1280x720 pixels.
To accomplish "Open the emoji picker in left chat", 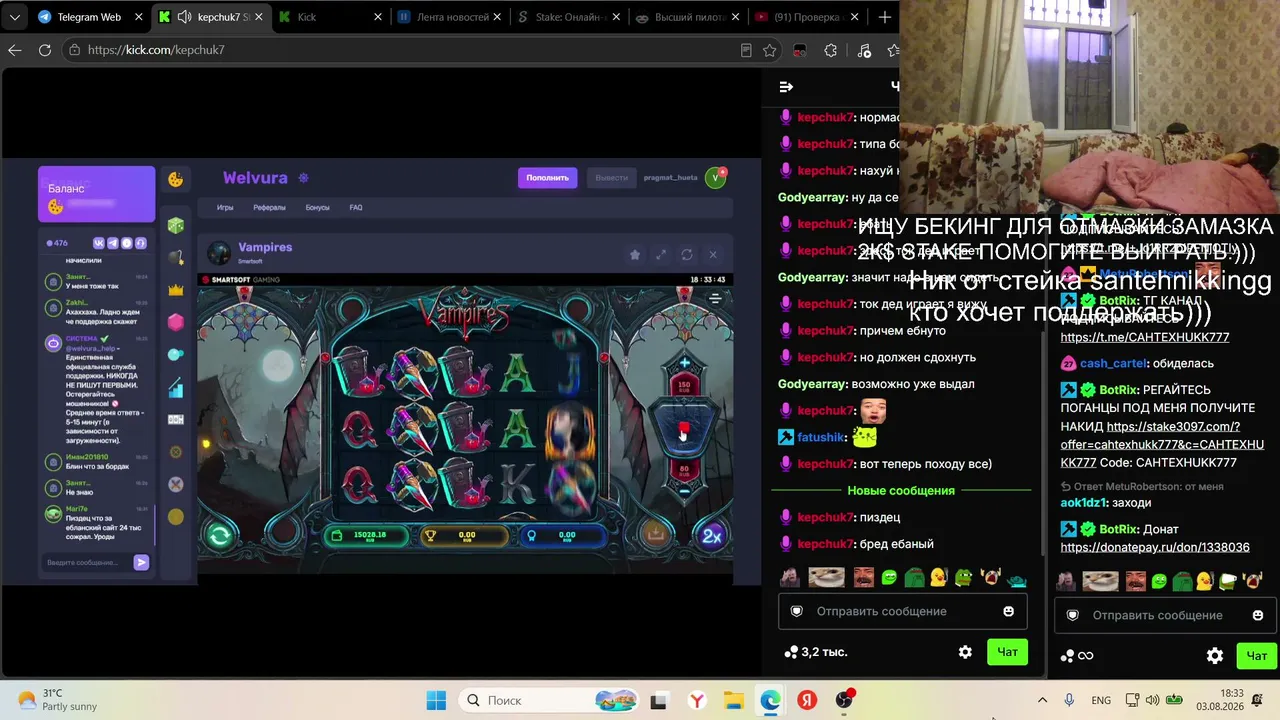I will [1008, 611].
